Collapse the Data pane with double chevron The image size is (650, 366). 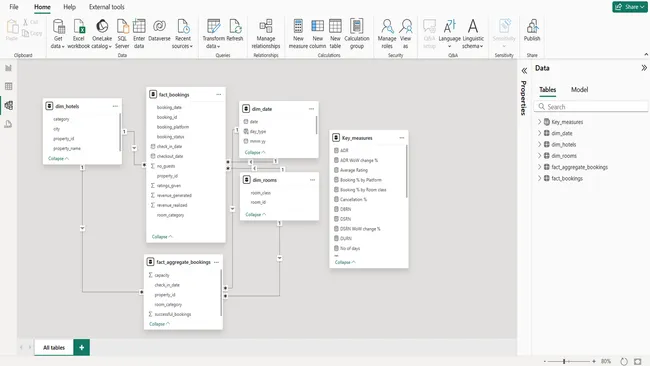[x=644, y=68]
